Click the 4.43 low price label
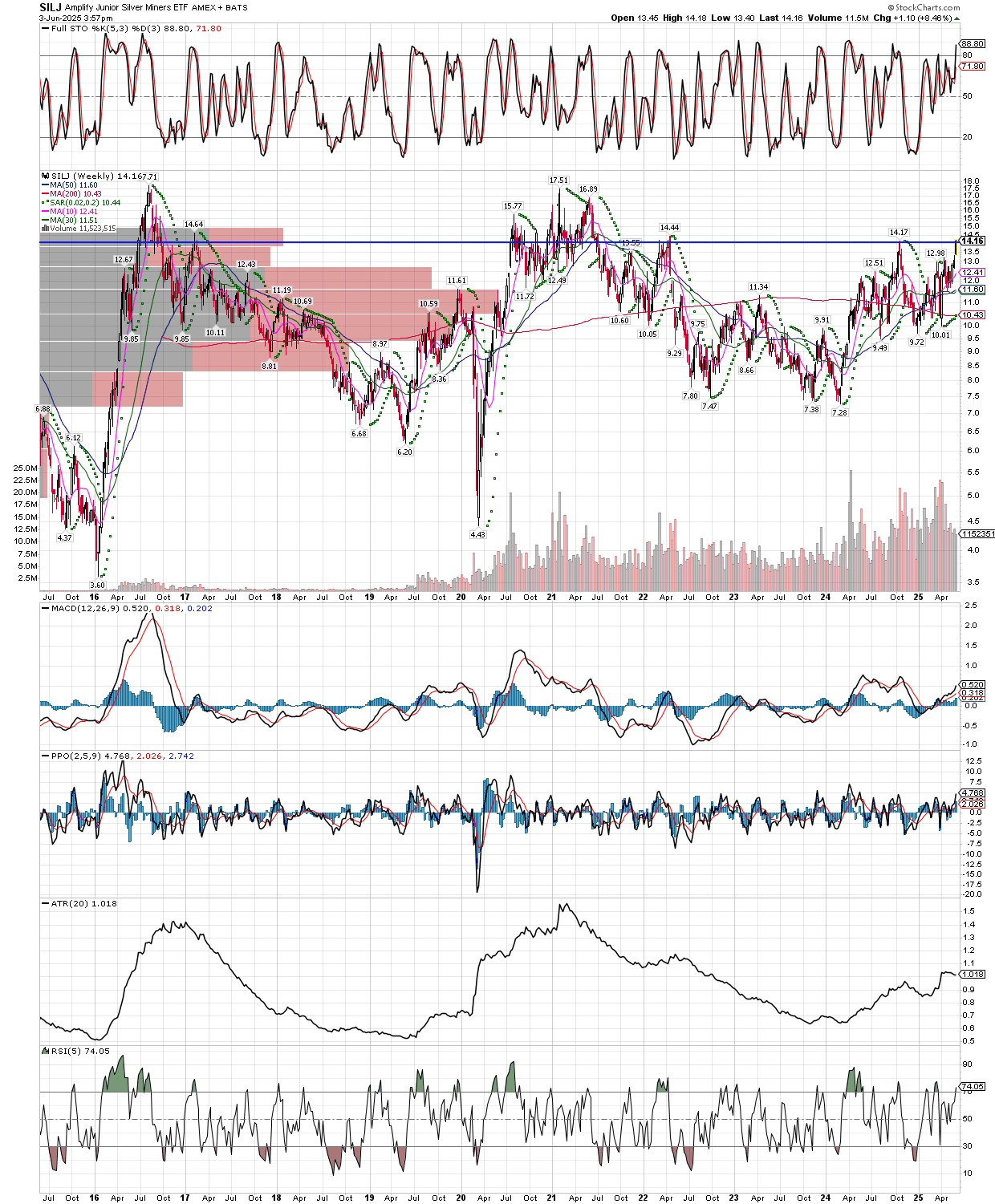The width and height of the screenshot is (995, 1204). click(x=477, y=535)
